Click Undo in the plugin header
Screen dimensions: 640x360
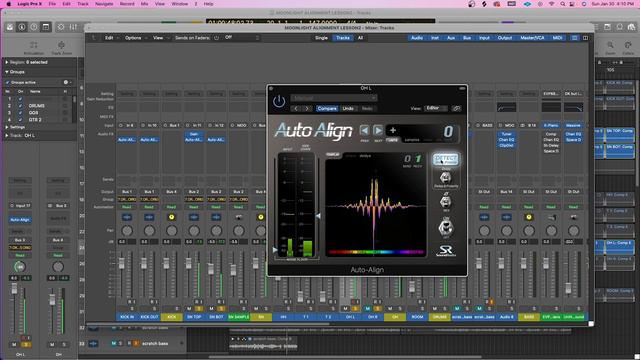[348, 109]
